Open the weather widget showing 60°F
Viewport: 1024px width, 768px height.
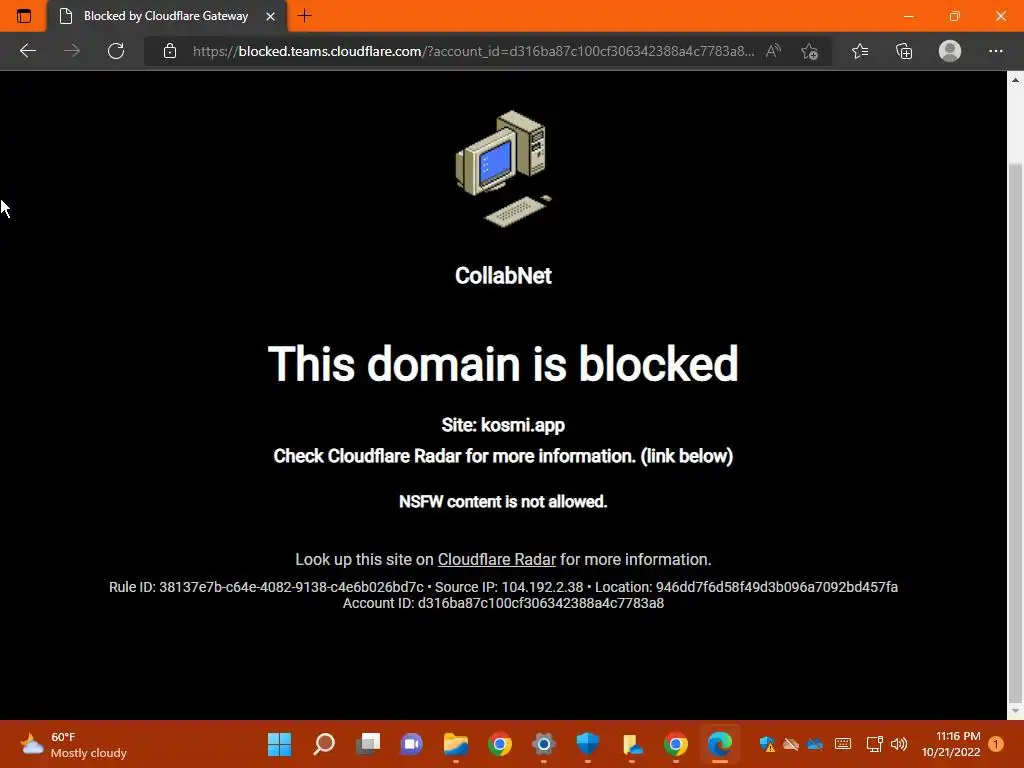(x=73, y=744)
